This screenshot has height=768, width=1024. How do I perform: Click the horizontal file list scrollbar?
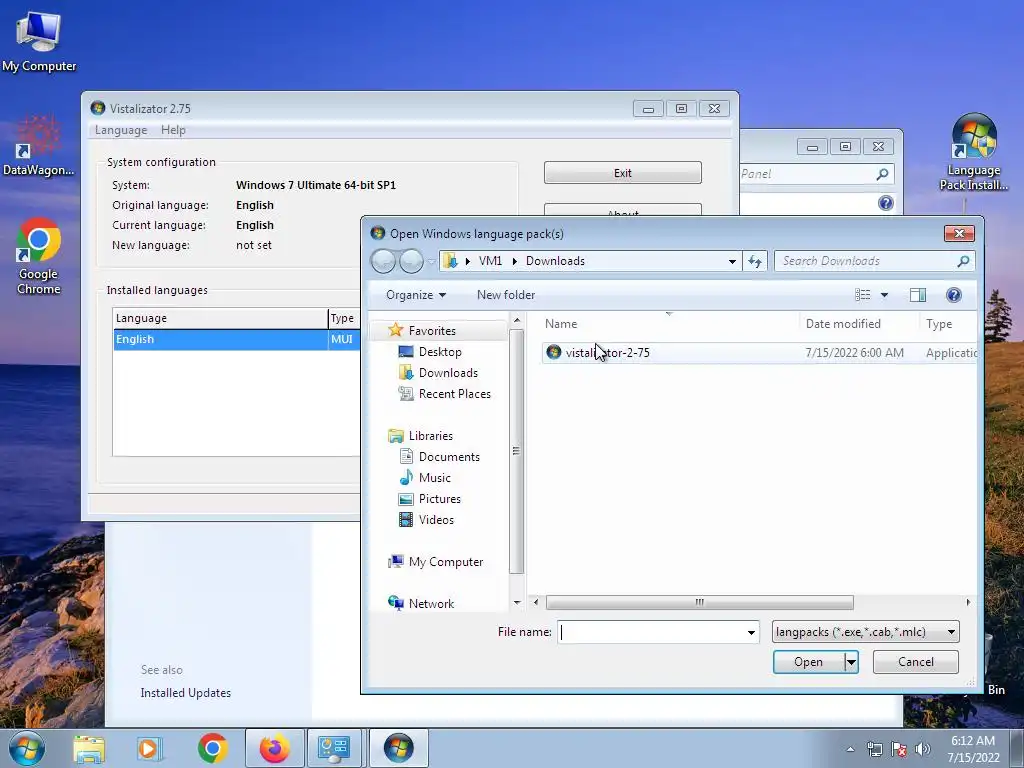click(699, 602)
